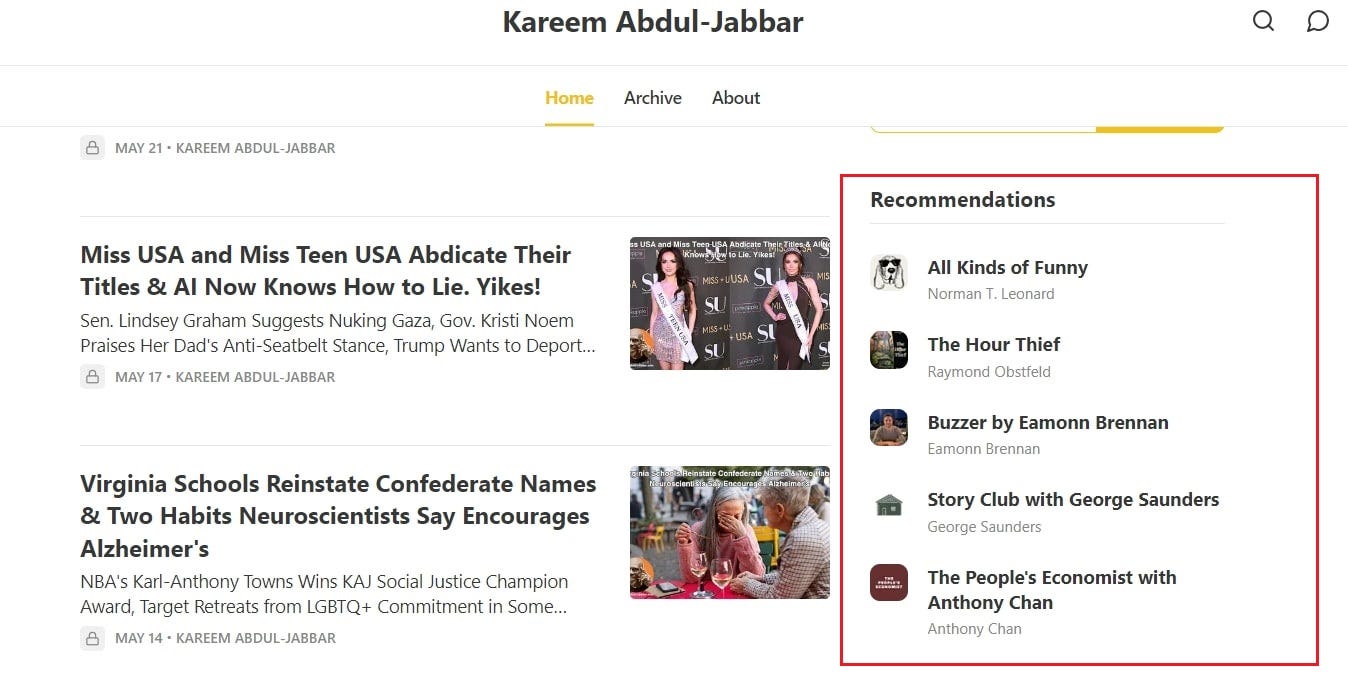Click the All Kinds of Funny dog avatar
Image resolution: width=1348 pixels, height=694 pixels.
click(889, 273)
